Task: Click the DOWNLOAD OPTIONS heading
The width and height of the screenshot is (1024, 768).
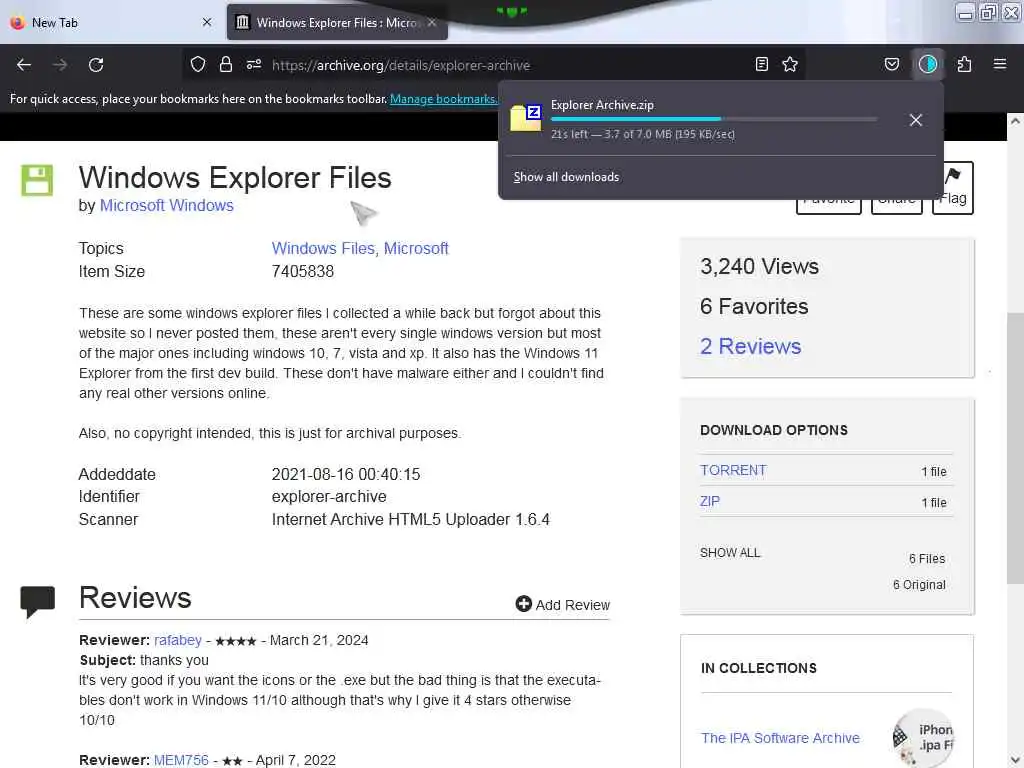Action: coord(774,430)
